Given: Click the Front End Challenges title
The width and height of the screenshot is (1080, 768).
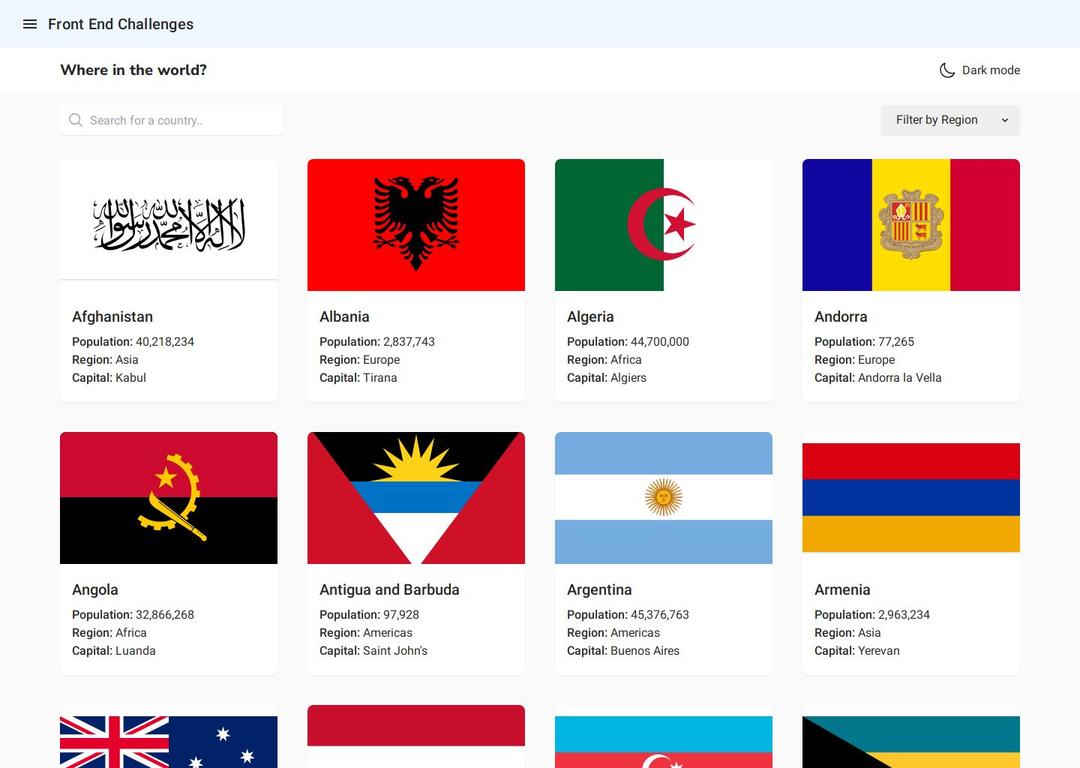Looking at the screenshot, I should tap(121, 24).
